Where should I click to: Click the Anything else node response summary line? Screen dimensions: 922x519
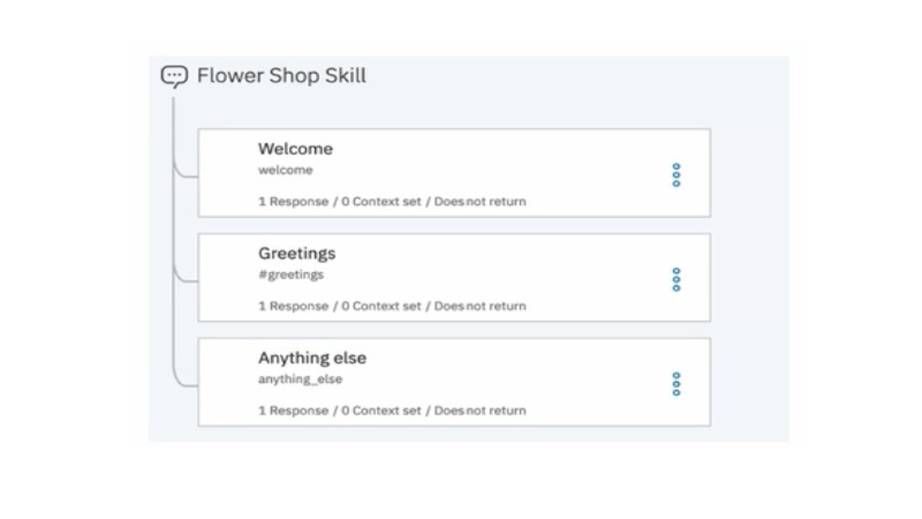click(x=392, y=410)
